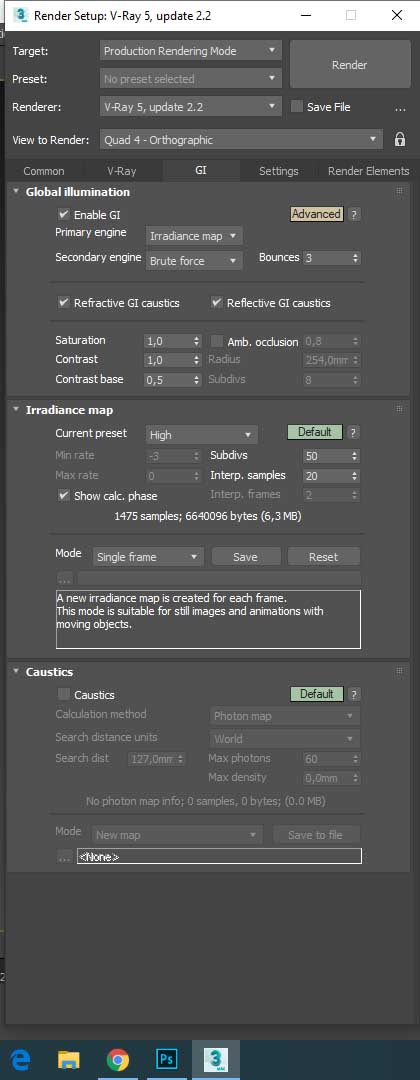Select the GI tab
The image size is (420, 1080).
tap(201, 170)
